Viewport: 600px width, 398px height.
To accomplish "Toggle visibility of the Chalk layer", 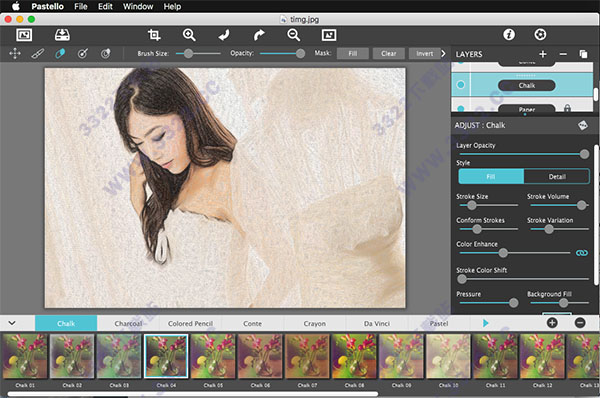I will click(461, 85).
